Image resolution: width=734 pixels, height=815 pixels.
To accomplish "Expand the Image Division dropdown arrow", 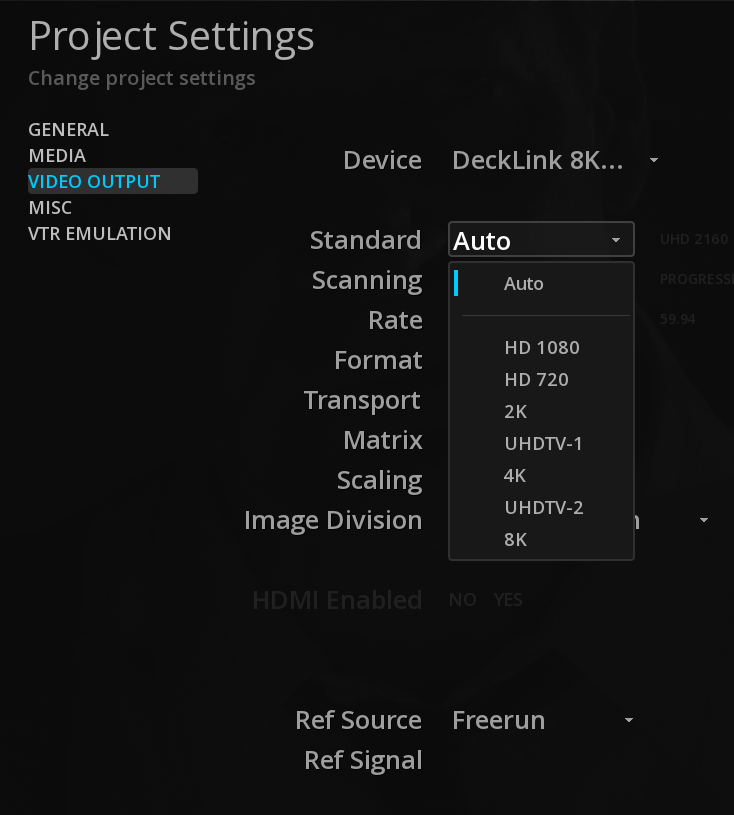I will 703,521.
